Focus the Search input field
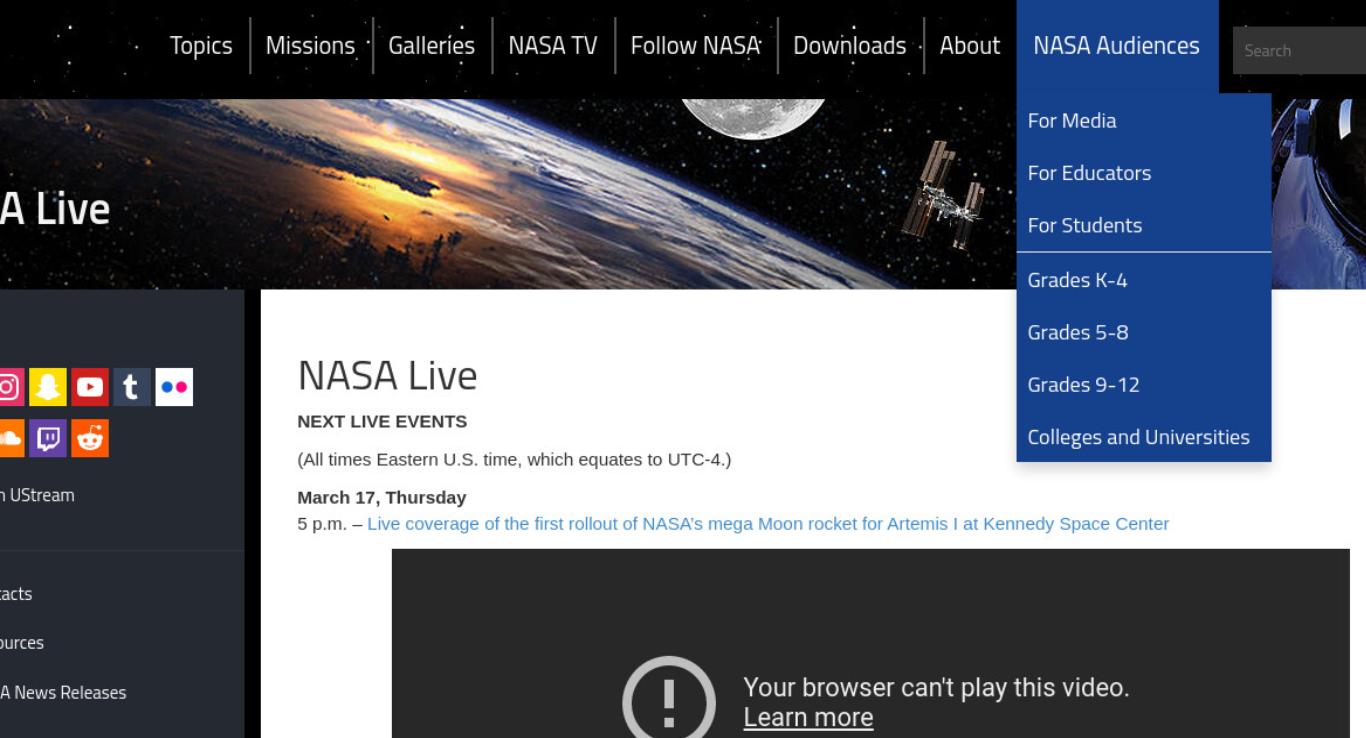This screenshot has height=738, width=1366. click(1299, 50)
